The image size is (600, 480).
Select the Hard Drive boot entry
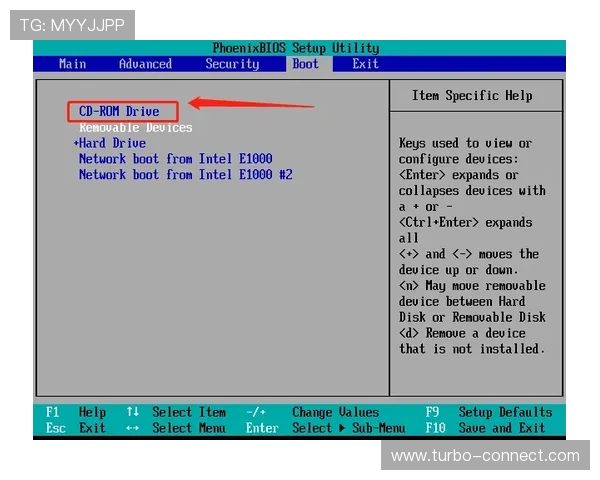112,143
